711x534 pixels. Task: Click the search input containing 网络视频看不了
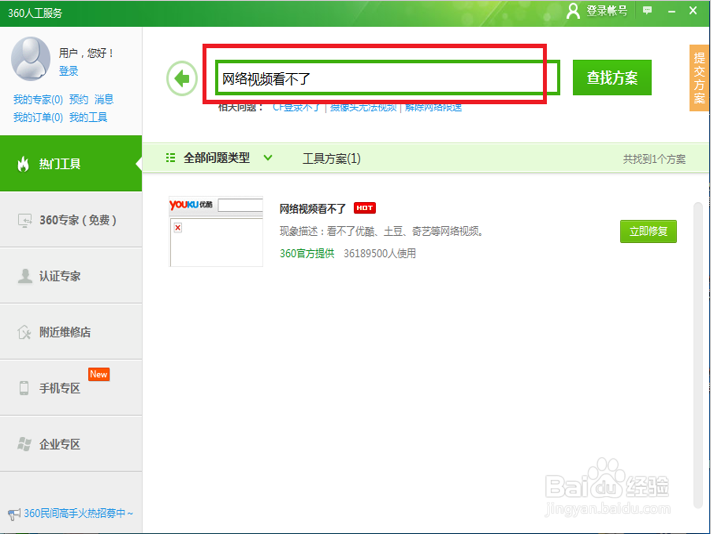pos(387,78)
